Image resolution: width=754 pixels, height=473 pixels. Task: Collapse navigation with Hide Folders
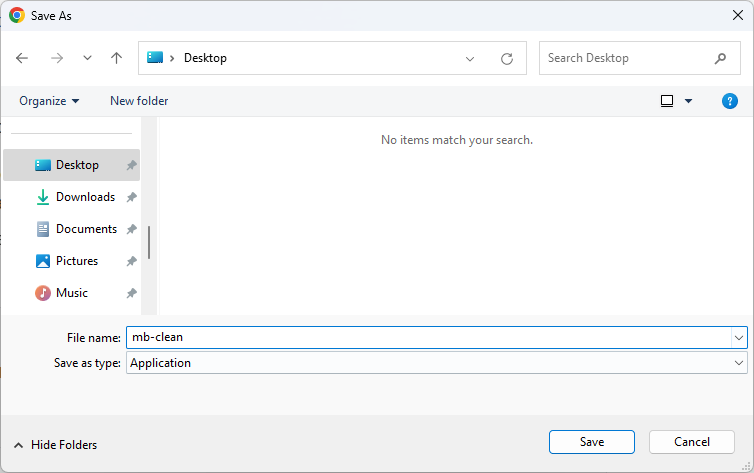[x=55, y=445]
